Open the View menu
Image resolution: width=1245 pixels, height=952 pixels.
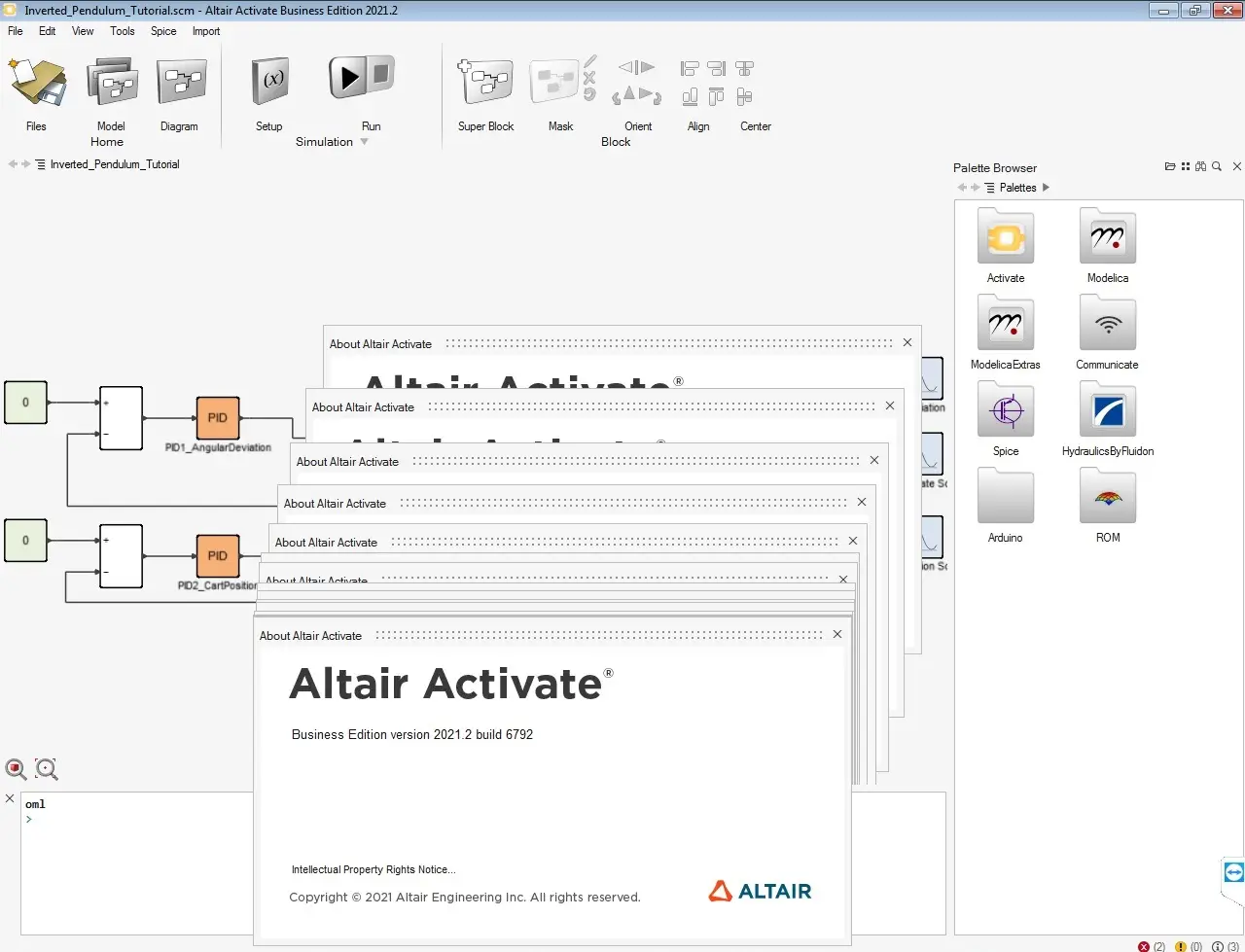pyautogui.click(x=83, y=31)
